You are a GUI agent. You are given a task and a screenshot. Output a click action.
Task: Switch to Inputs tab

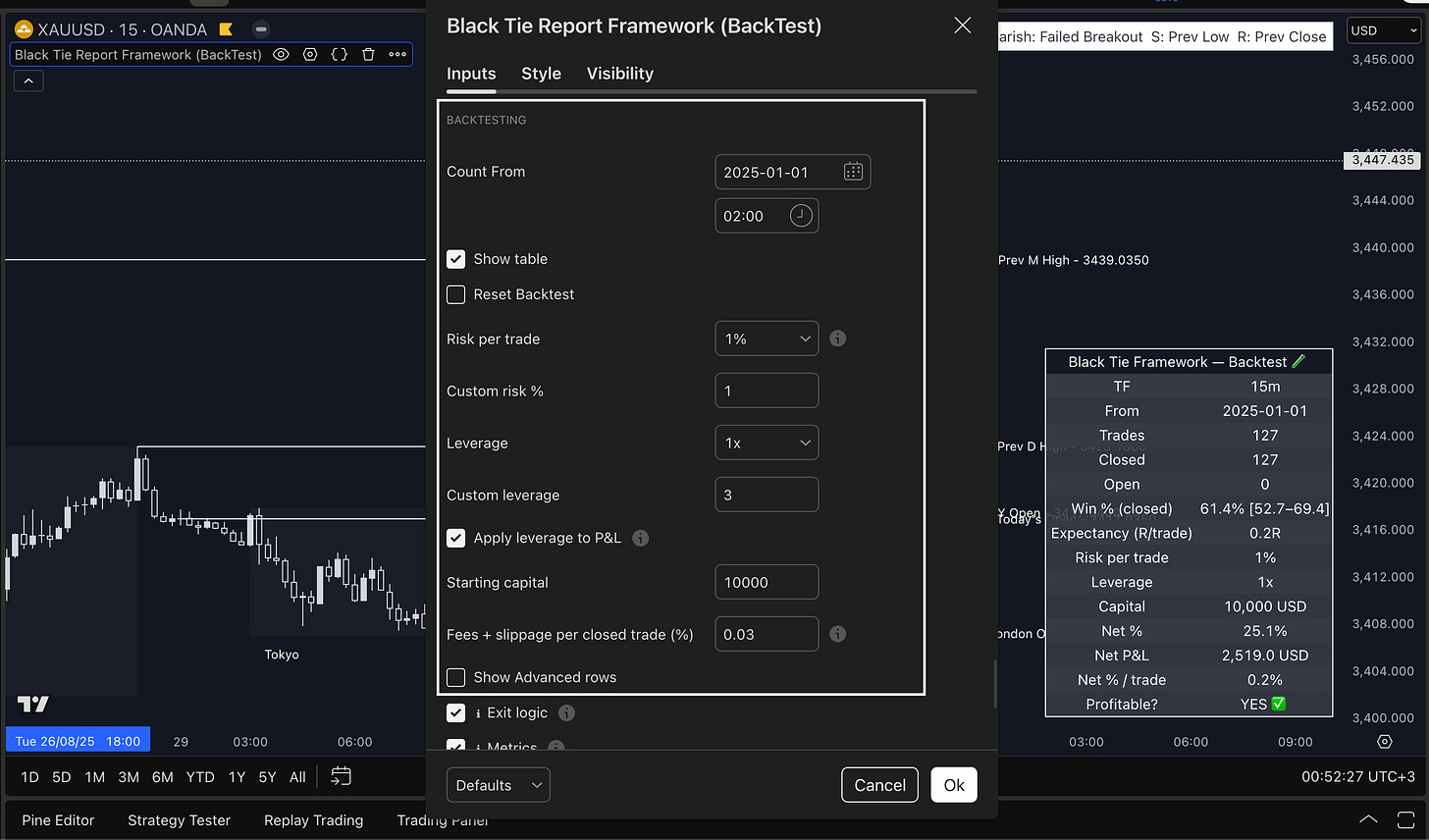click(471, 74)
